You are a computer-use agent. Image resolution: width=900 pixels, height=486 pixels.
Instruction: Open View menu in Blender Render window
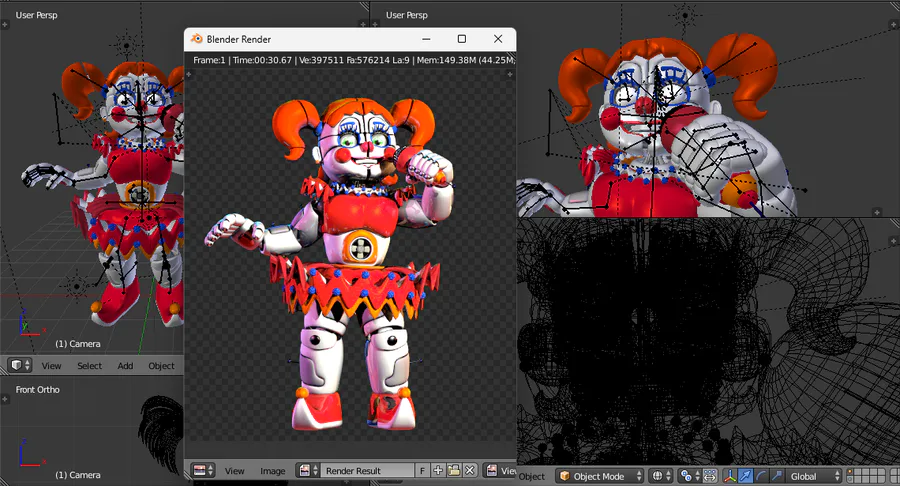point(234,471)
